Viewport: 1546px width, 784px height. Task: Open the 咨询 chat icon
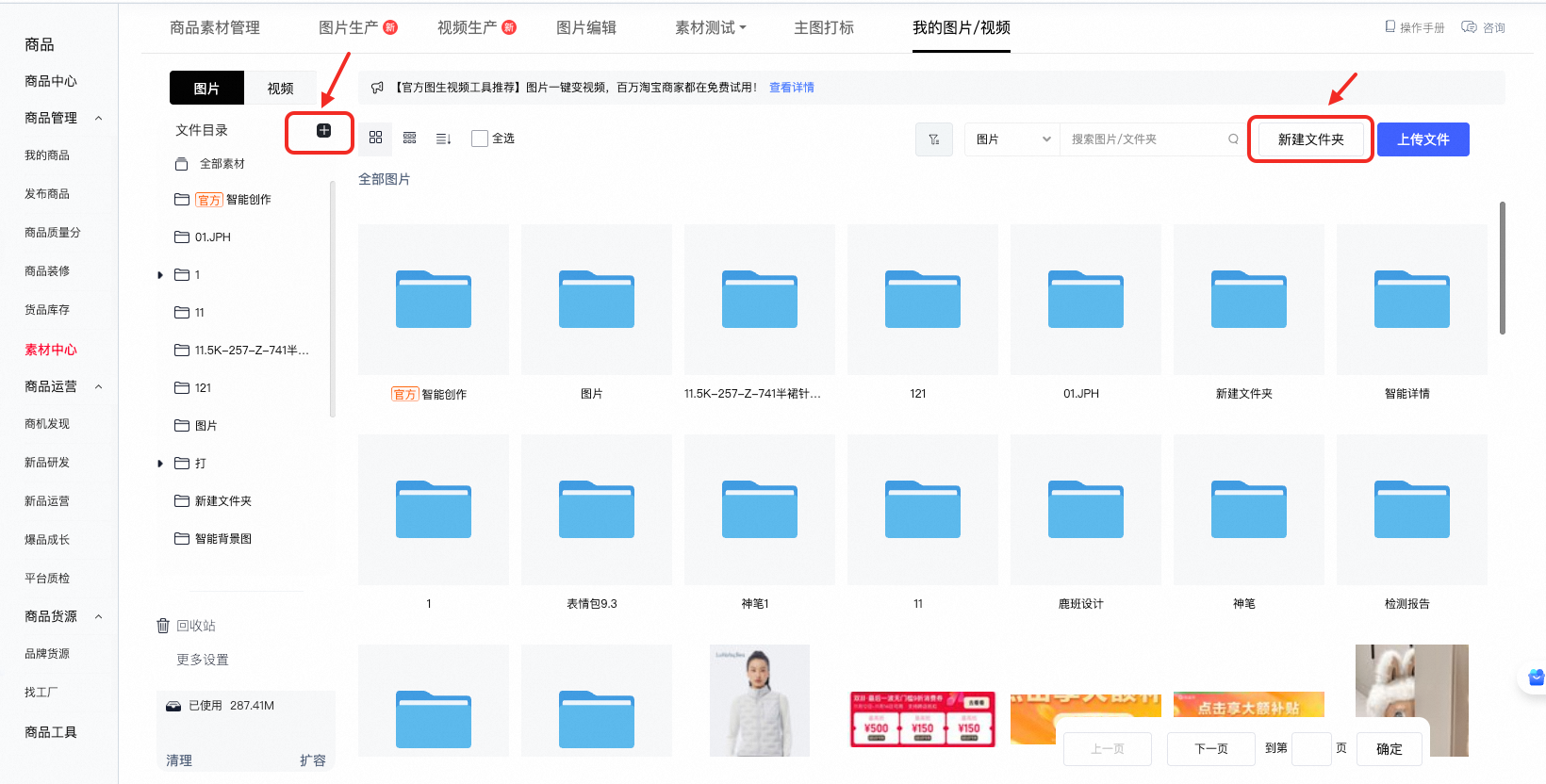(1469, 27)
